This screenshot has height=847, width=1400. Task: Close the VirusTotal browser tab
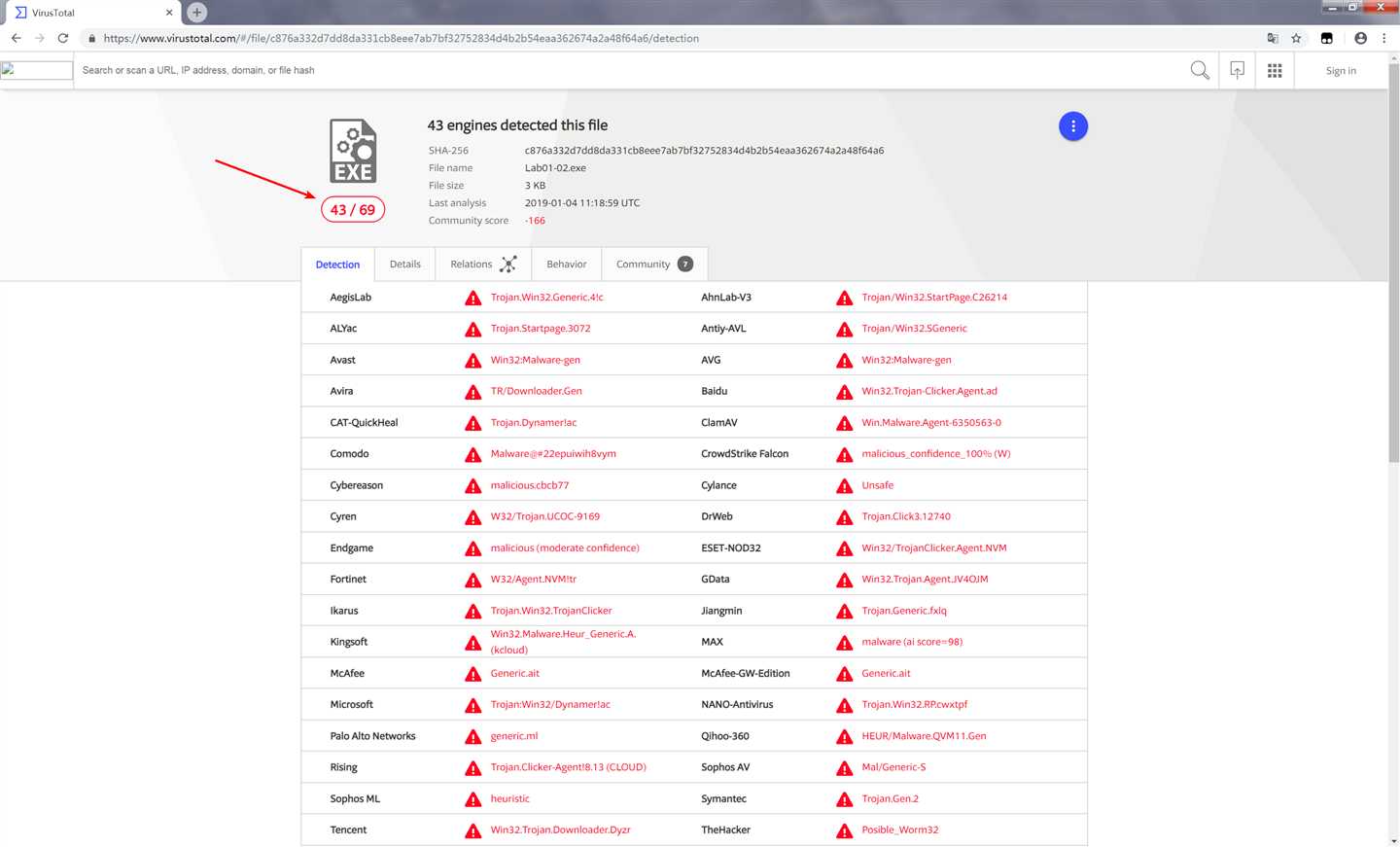[169, 13]
